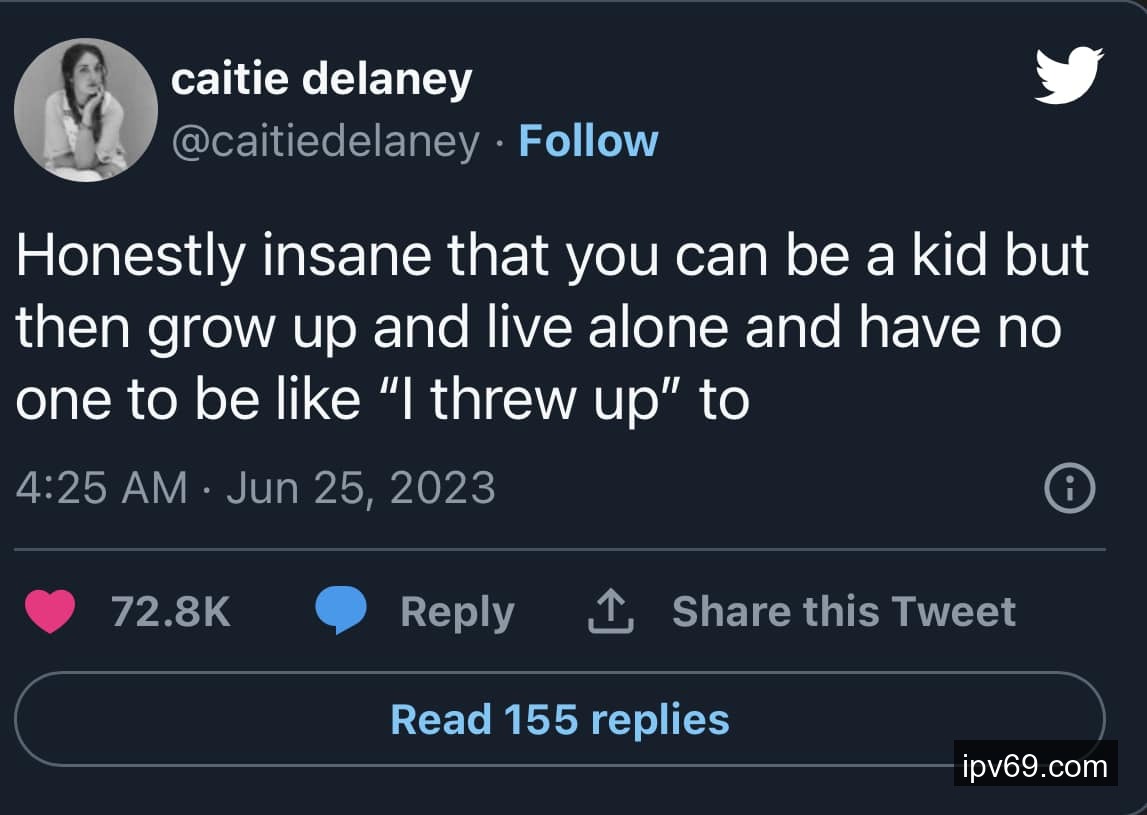This screenshot has width=1147, height=815.
Task: Click the Jun 25, 2023 date
Action: pyautogui.click(x=361, y=488)
